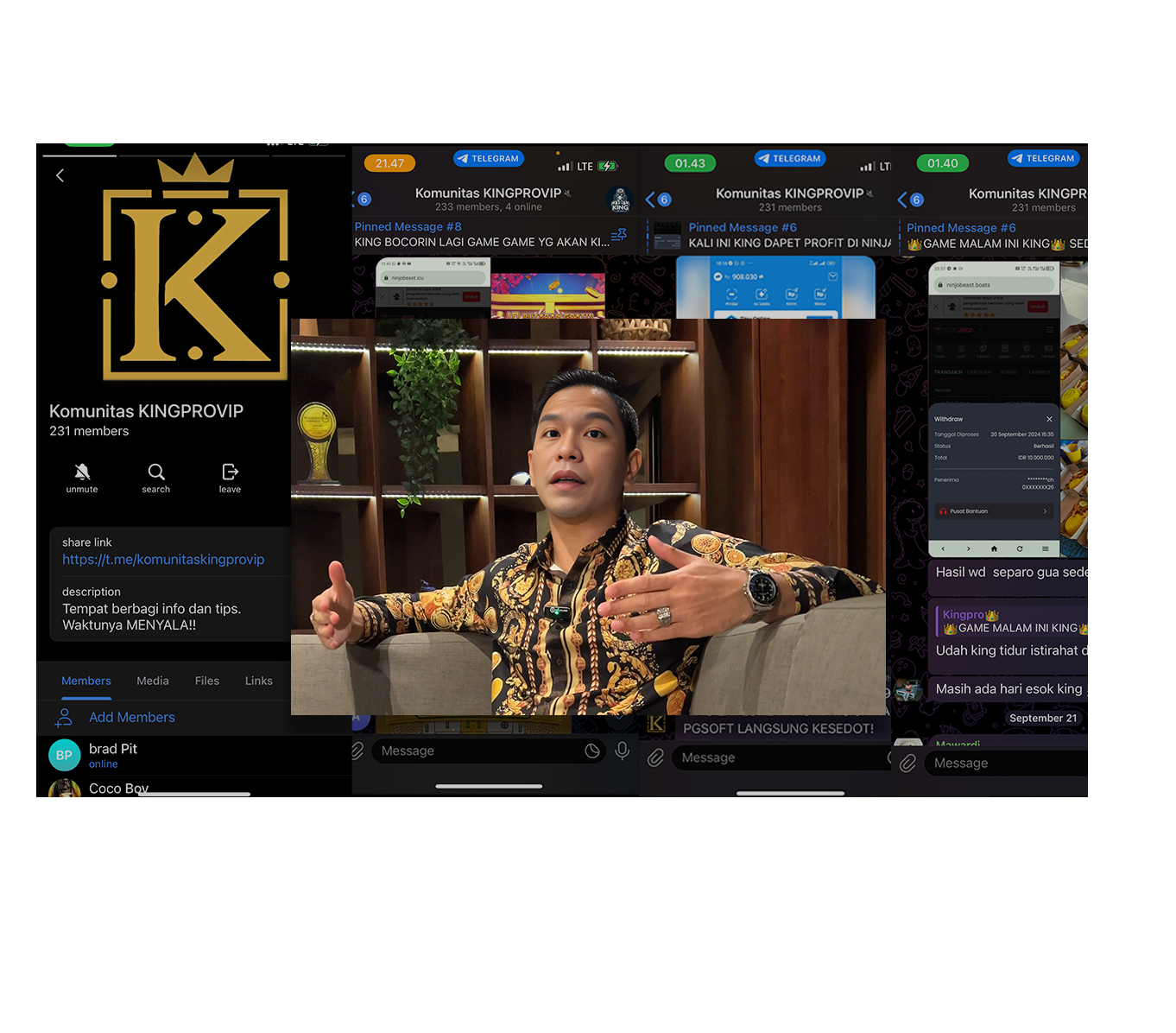Click the timer icon inside the message field

pos(592,751)
